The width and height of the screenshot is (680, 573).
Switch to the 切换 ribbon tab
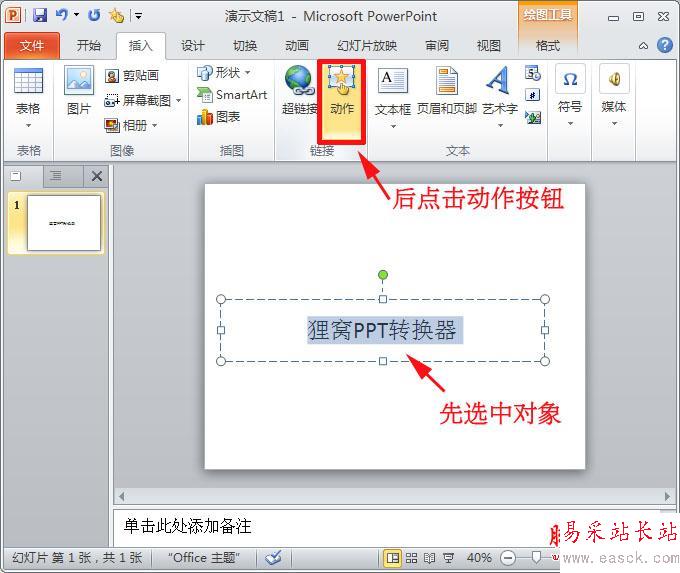245,46
